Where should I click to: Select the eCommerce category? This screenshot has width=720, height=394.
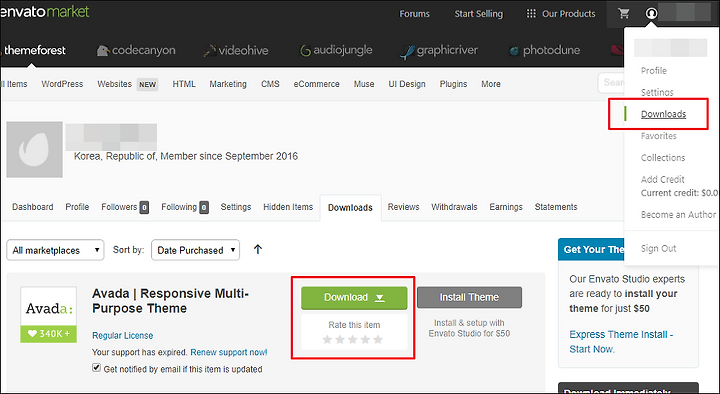316,84
